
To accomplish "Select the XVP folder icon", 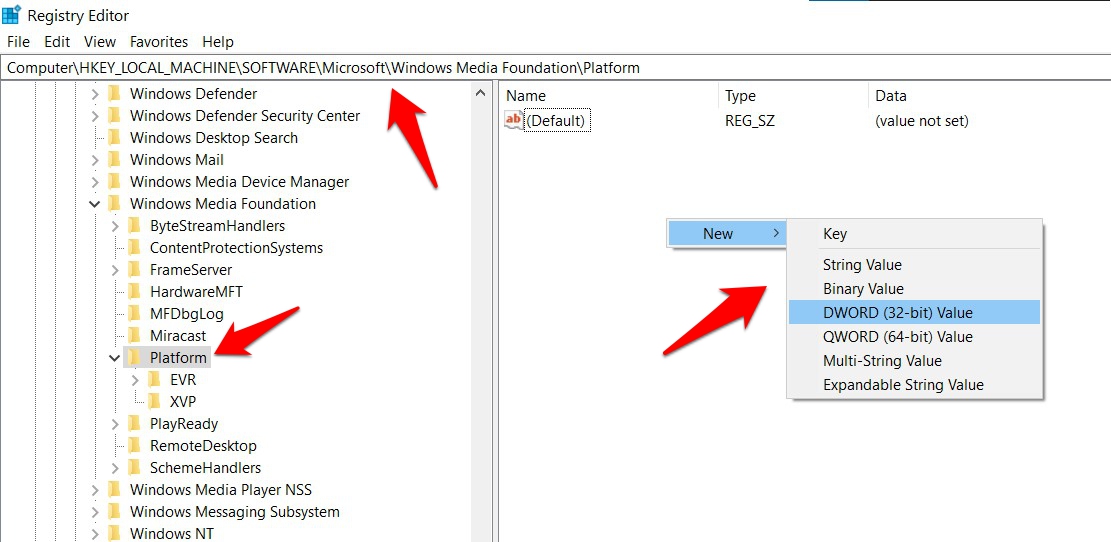I will coord(154,402).
